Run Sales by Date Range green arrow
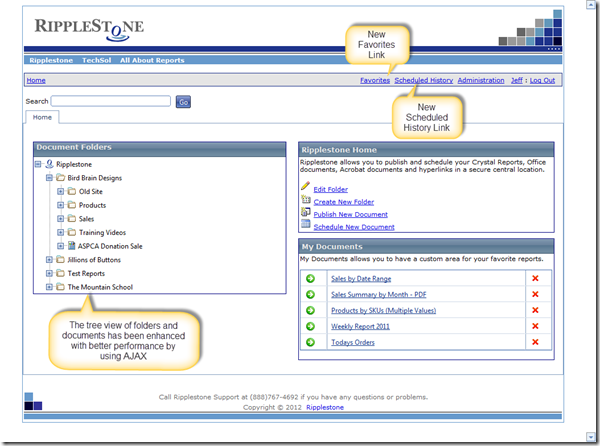Image resolution: width=600 pixels, height=446 pixels. click(310, 278)
